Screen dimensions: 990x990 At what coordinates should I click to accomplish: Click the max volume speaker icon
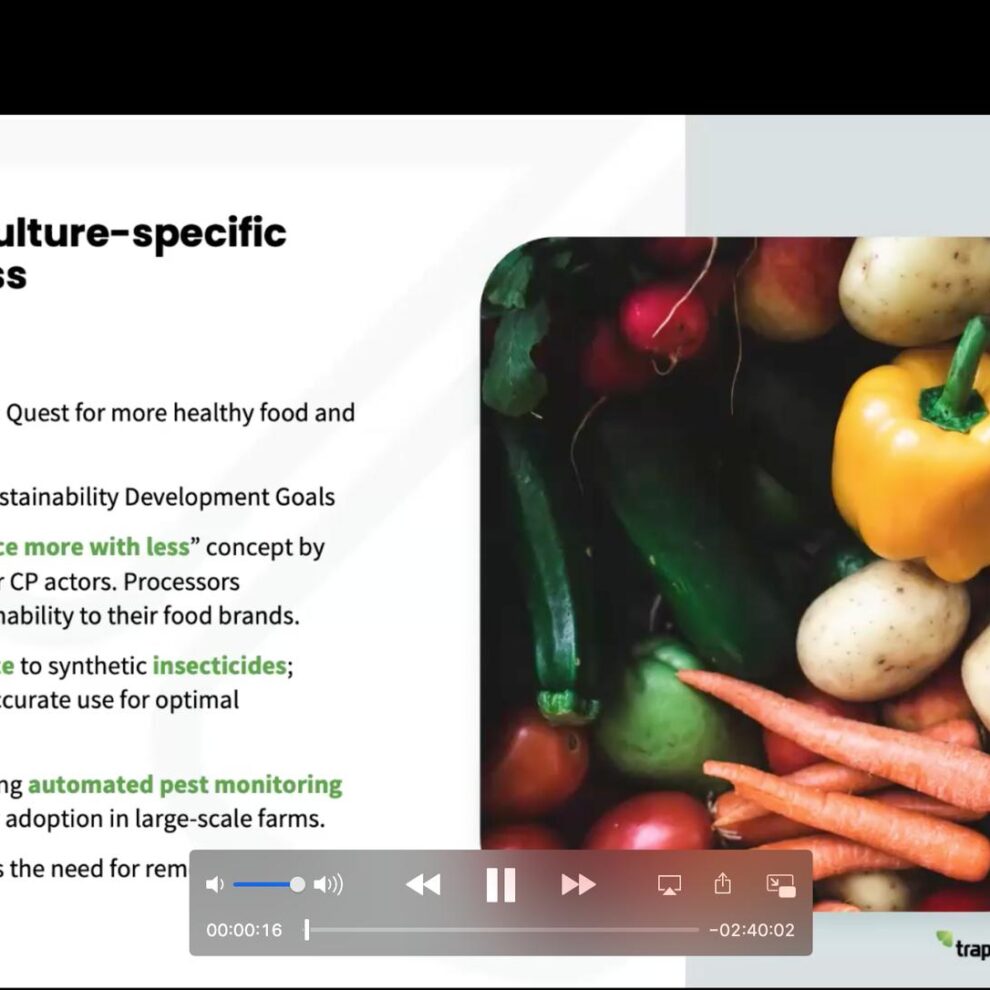point(328,884)
